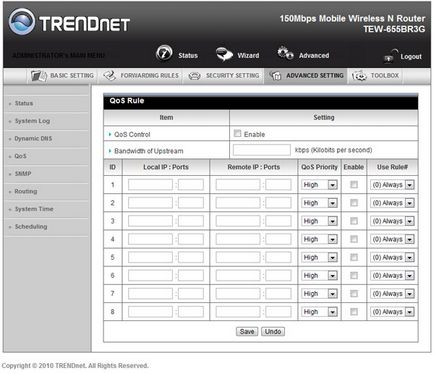Tick Enable checkbox for rule 5
The height and width of the screenshot is (374, 434).
(354, 257)
